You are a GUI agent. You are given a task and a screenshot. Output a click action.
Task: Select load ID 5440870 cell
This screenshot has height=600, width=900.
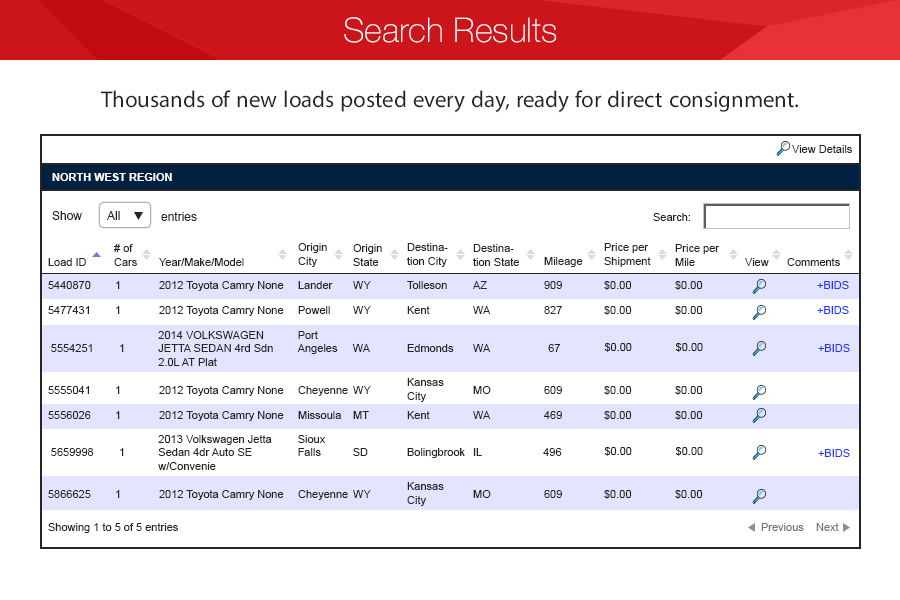click(69, 285)
